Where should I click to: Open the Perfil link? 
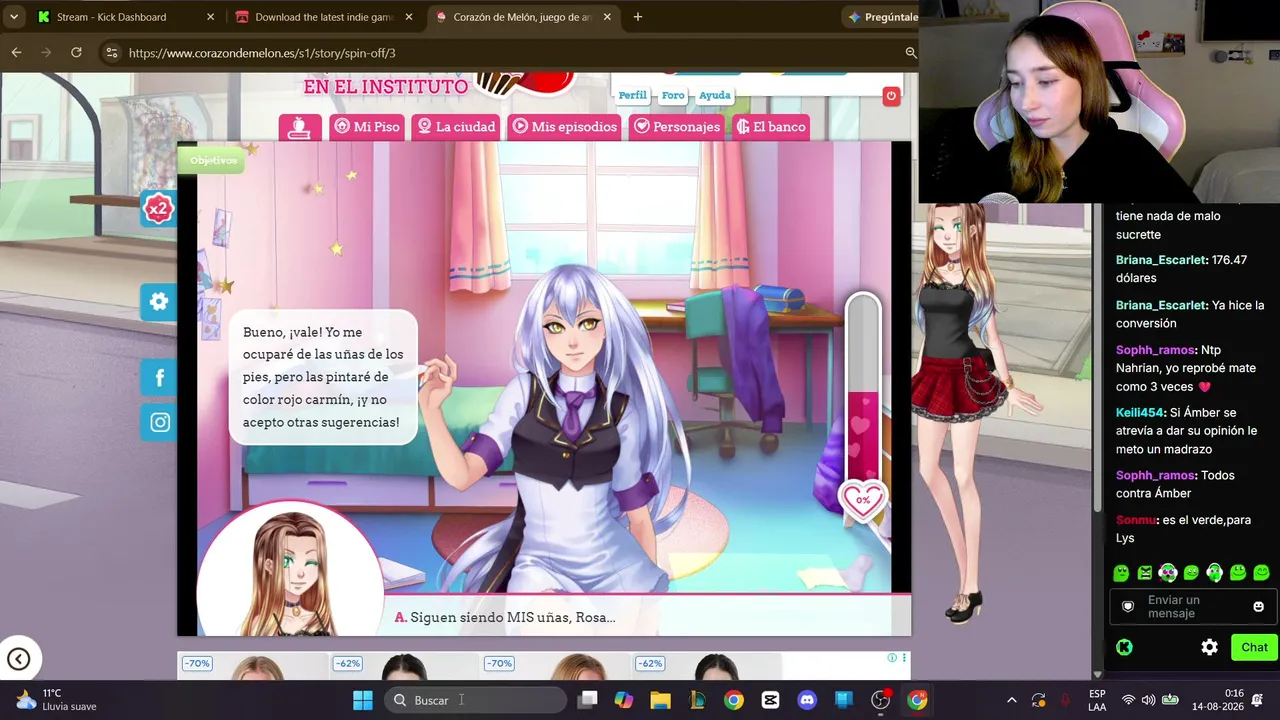pyautogui.click(x=632, y=95)
